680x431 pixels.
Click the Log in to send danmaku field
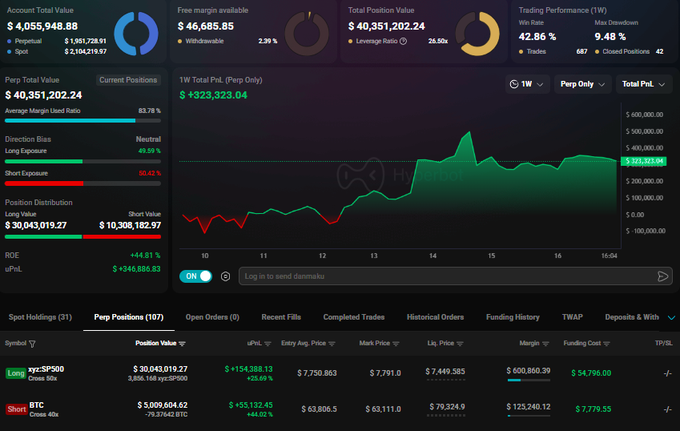(x=455, y=276)
